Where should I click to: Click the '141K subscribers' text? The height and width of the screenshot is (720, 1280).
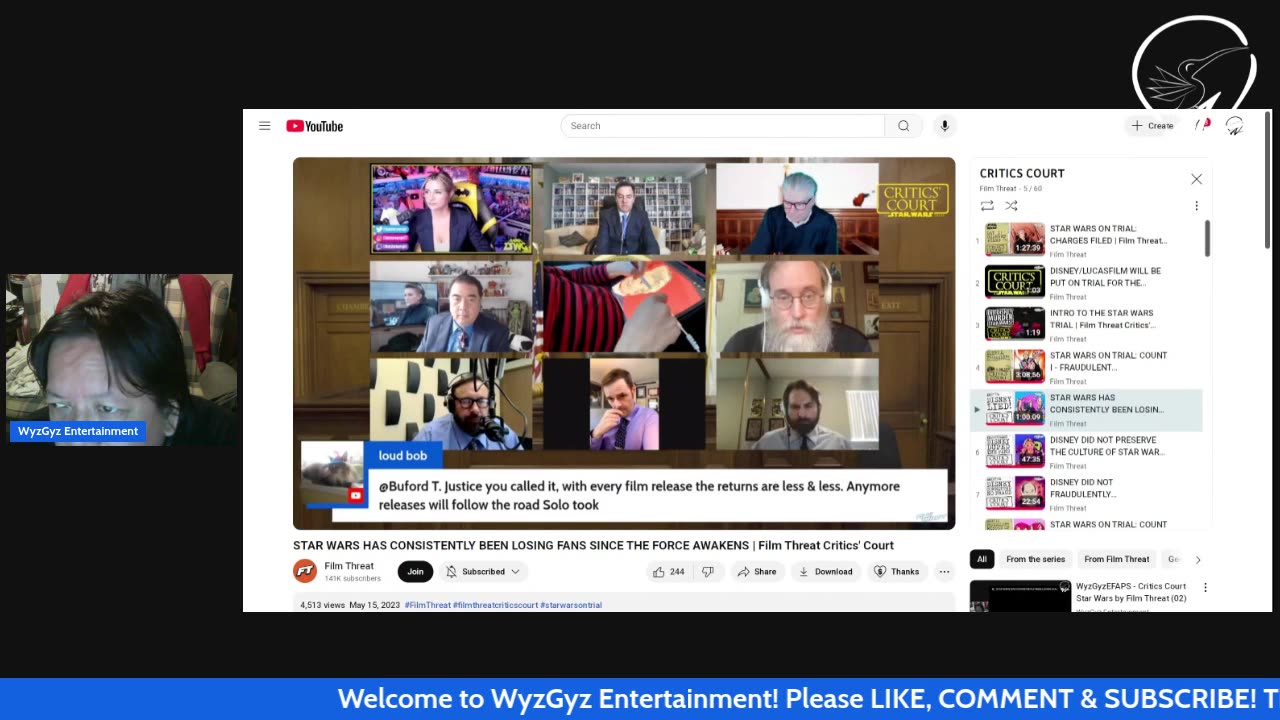352,579
